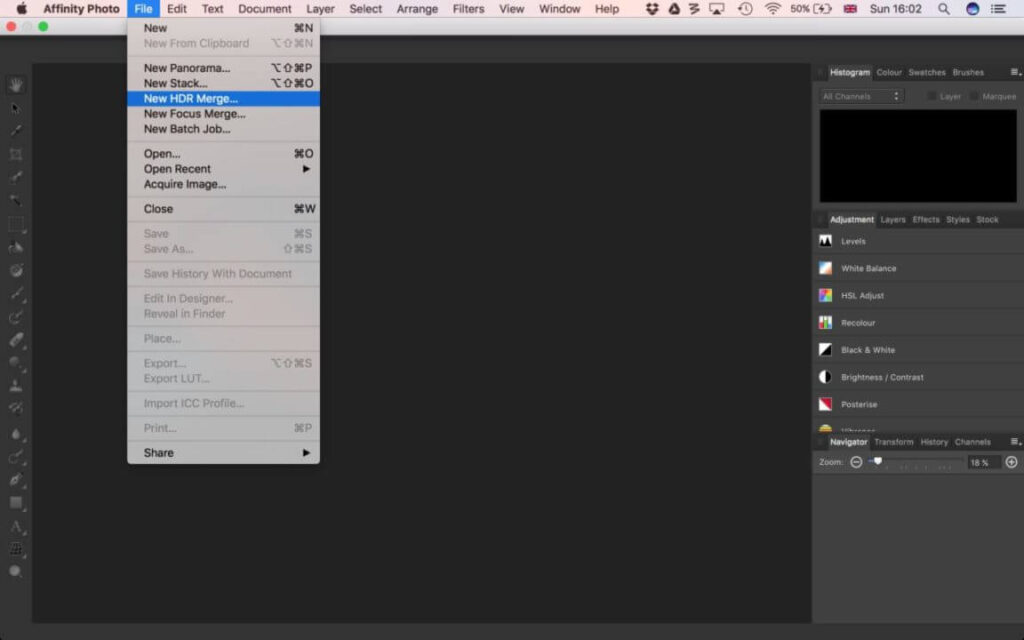Switch to the Layers tab
Screen dimensions: 1024x640
click(x=893, y=219)
